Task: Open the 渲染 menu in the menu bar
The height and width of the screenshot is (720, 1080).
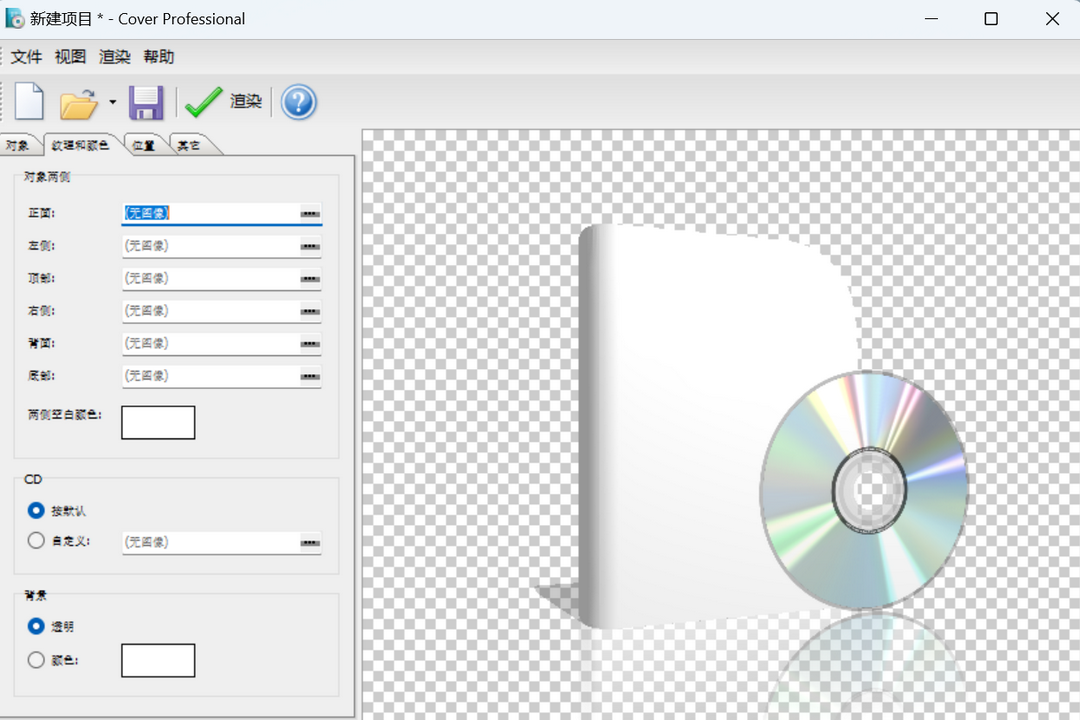Action: coord(113,57)
